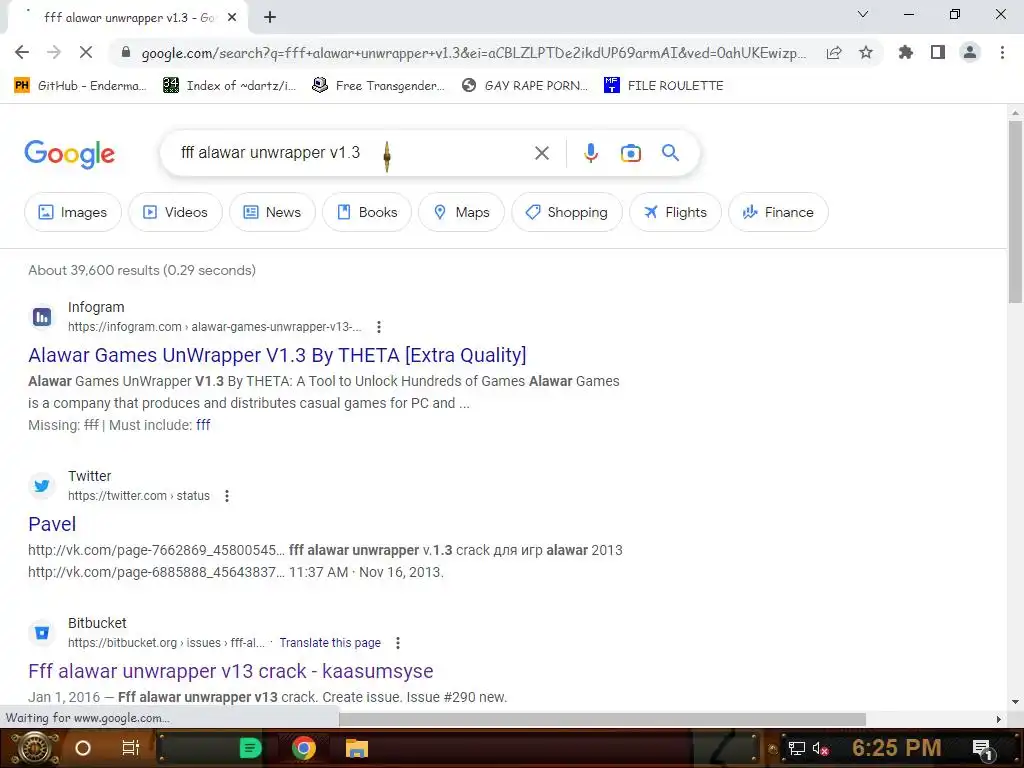Open the three-dot menu for Infogram result
This screenshot has height=768, width=1024.
pos(379,327)
